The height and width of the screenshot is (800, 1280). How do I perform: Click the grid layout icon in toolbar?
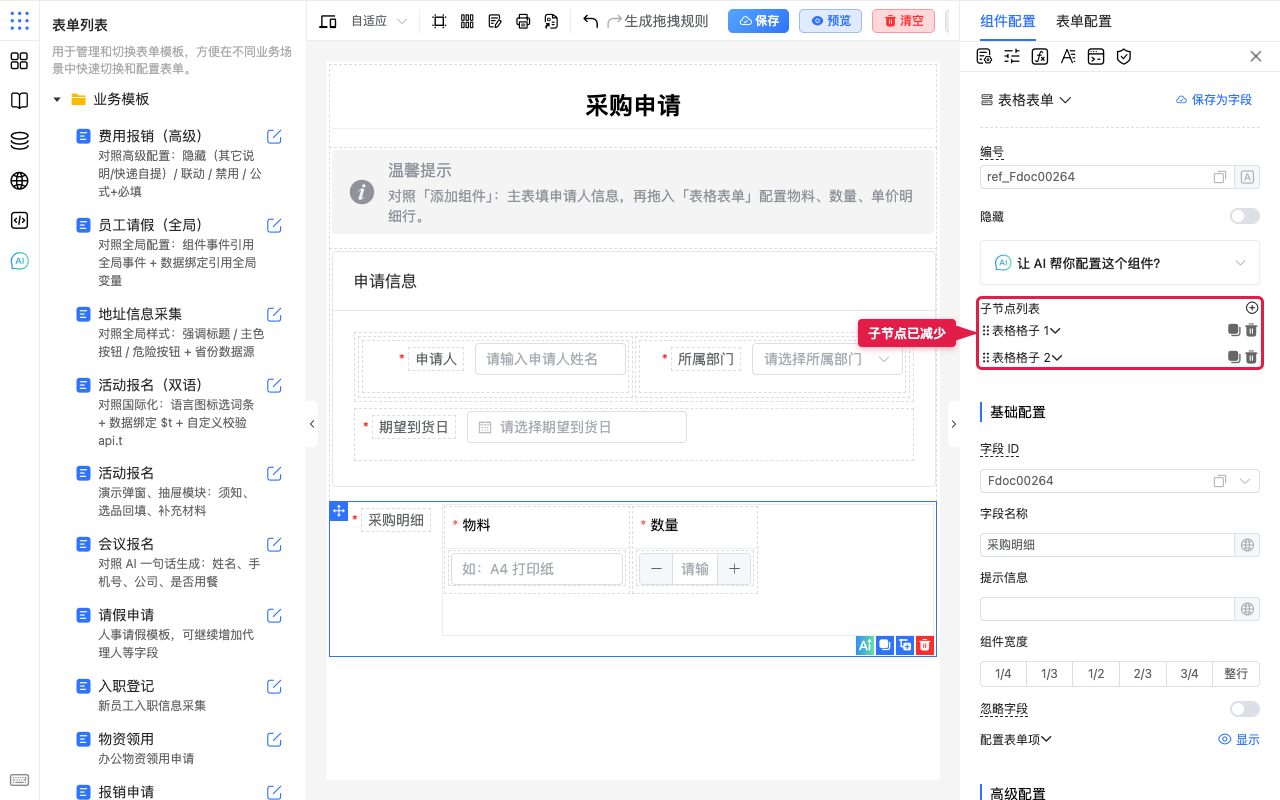click(x=467, y=21)
